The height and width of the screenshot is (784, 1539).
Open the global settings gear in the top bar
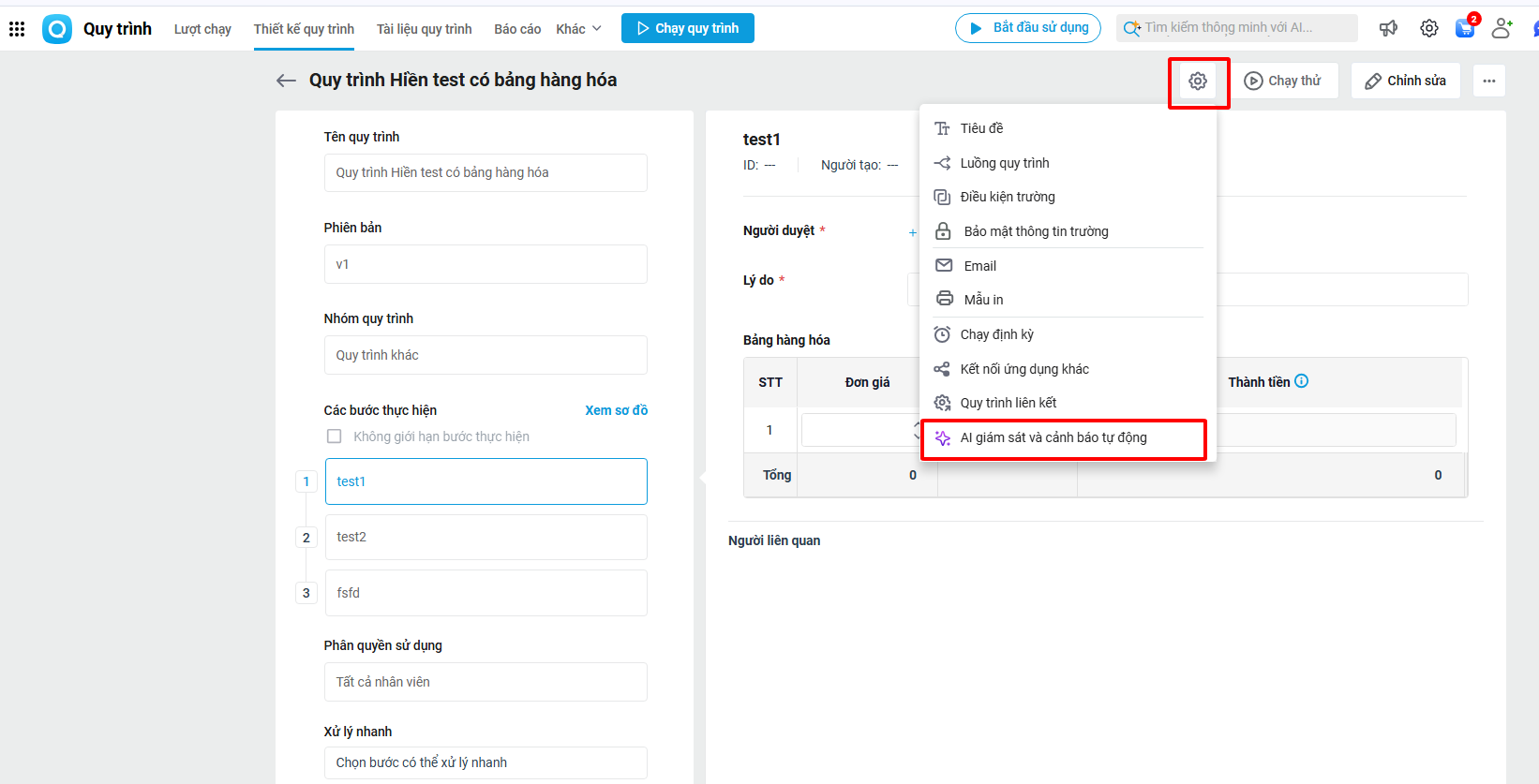1428,28
